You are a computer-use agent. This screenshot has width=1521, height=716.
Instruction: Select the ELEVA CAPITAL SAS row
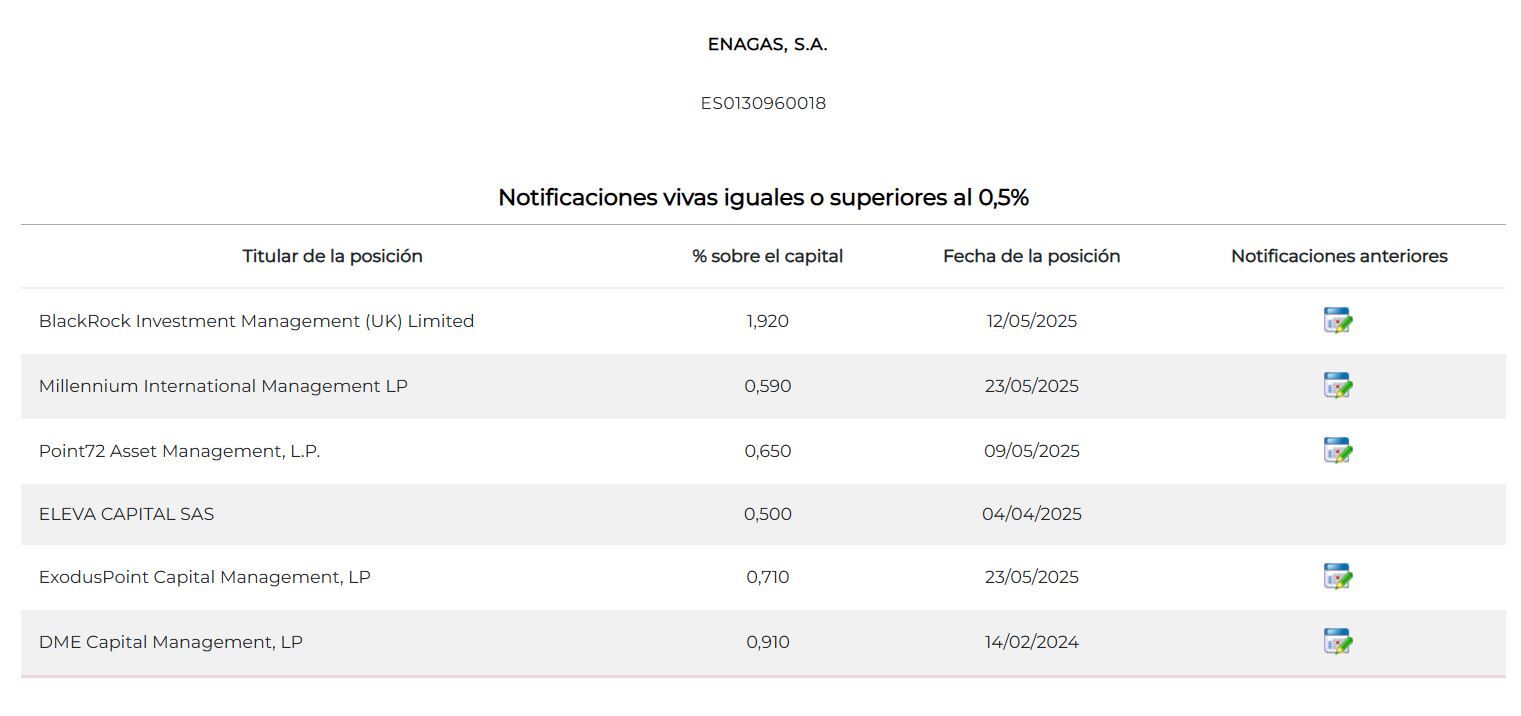[x=126, y=514]
